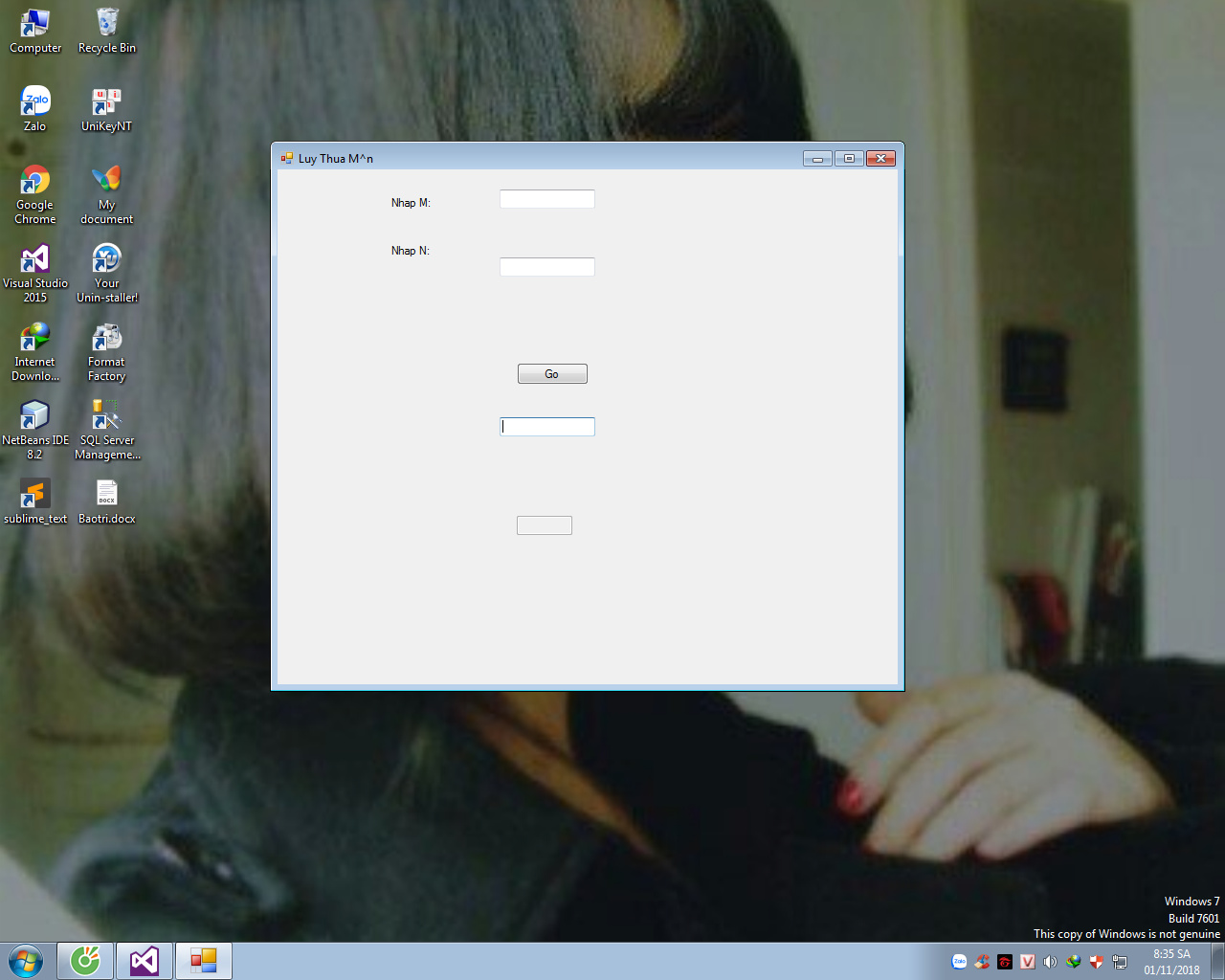Select the Zalo desktop icon
The height and width of the screenshot is (980, 1225).
35,102
